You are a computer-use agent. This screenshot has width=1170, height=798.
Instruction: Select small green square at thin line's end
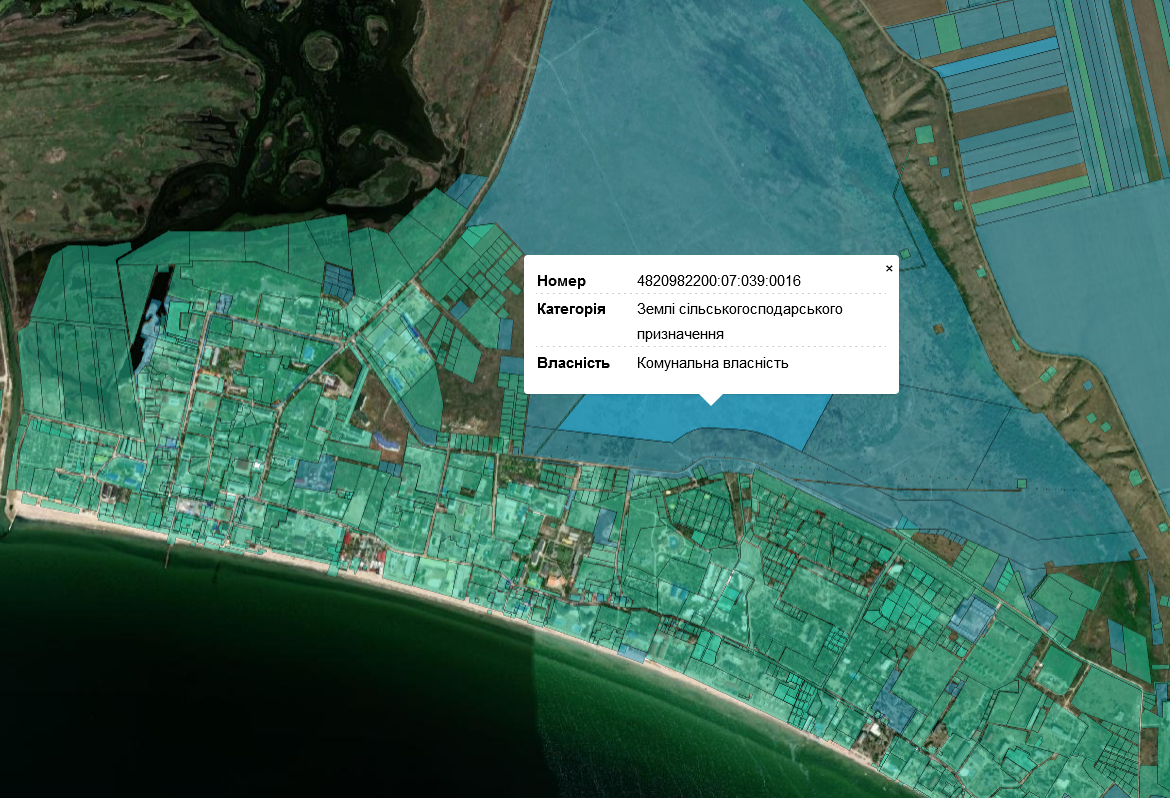click(x=1021, y=484)
